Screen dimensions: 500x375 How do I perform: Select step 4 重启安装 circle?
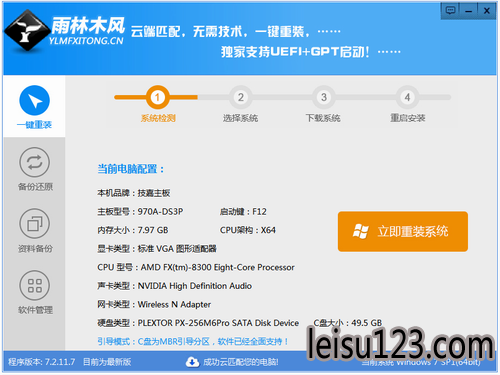point(407,97)
